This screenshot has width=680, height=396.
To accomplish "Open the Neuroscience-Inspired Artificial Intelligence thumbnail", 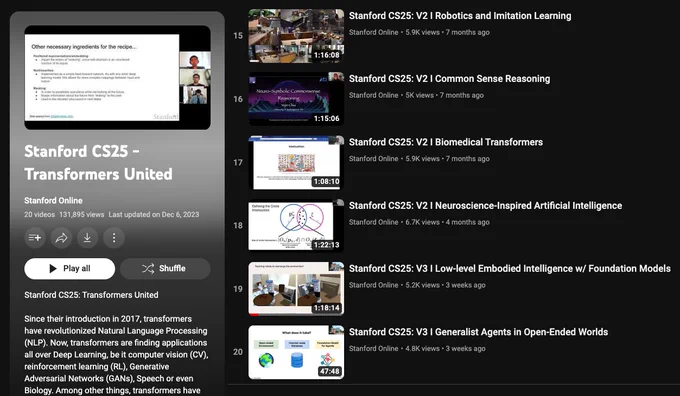I will coord(296,226).
